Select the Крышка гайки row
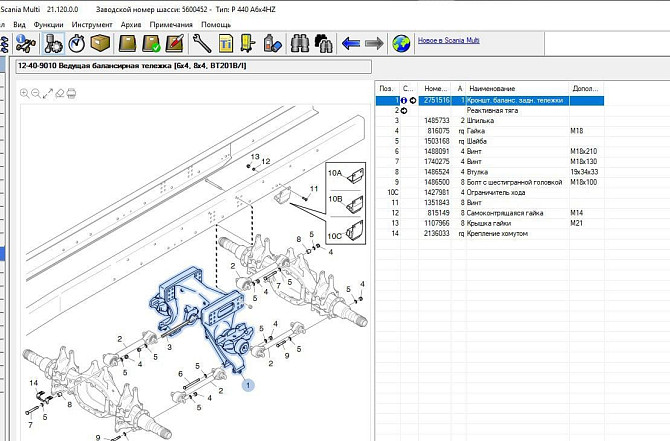Screen dimensions: 670x441 click(490, 223)
